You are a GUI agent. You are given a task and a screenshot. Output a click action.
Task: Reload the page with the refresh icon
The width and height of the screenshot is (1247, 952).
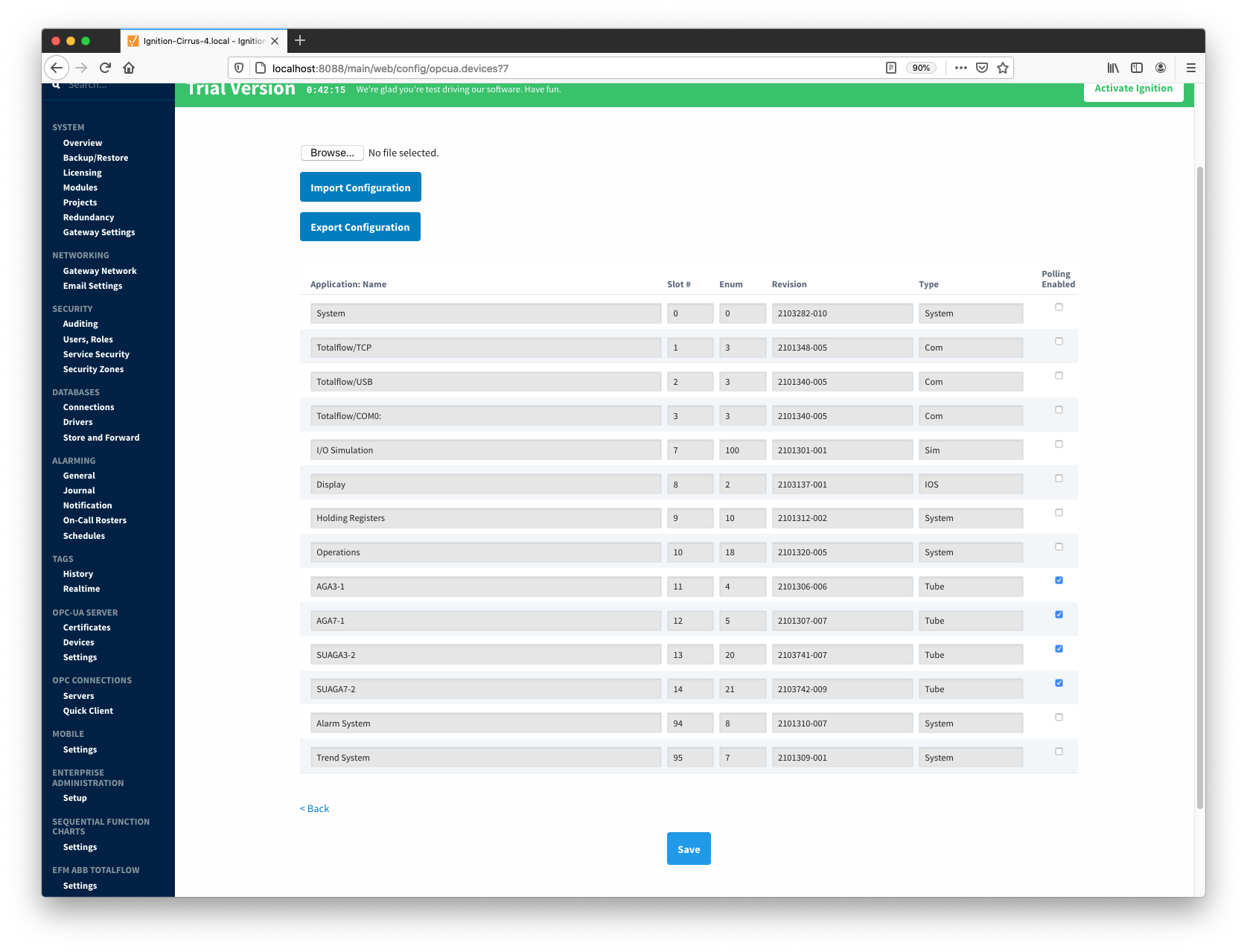[105, 68]
